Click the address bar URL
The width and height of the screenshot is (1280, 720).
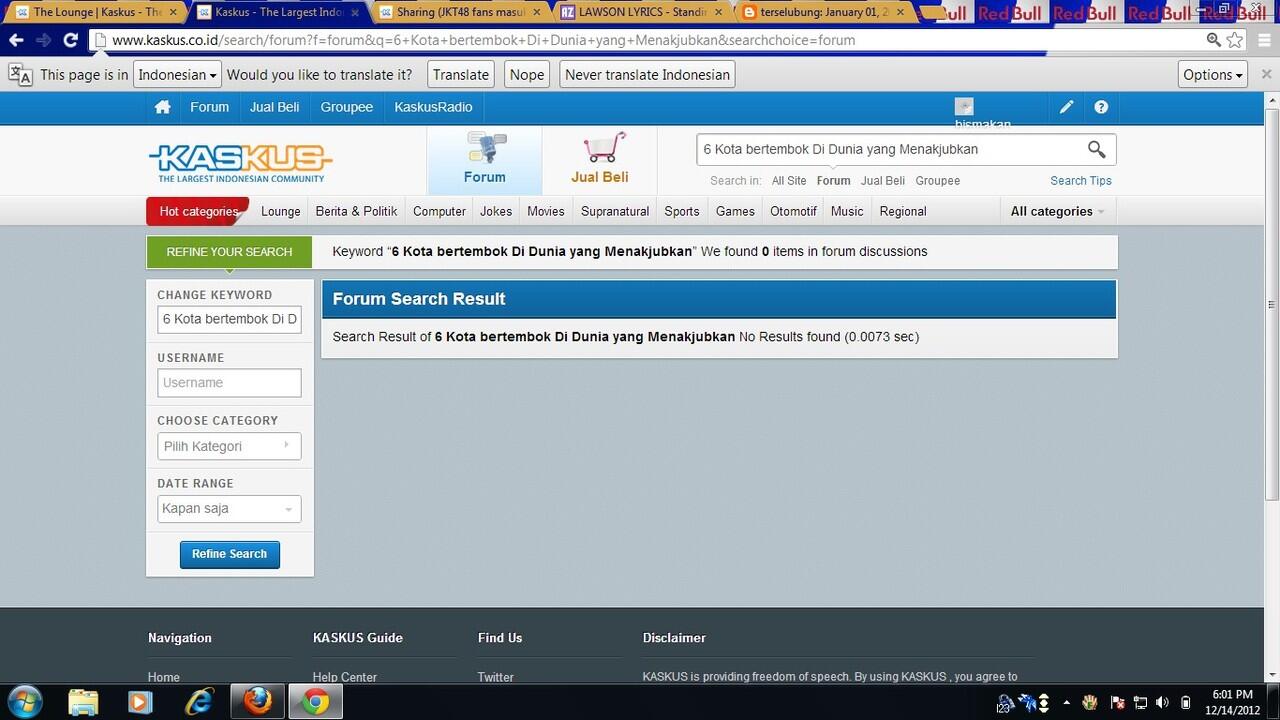(x=484, y=40)
